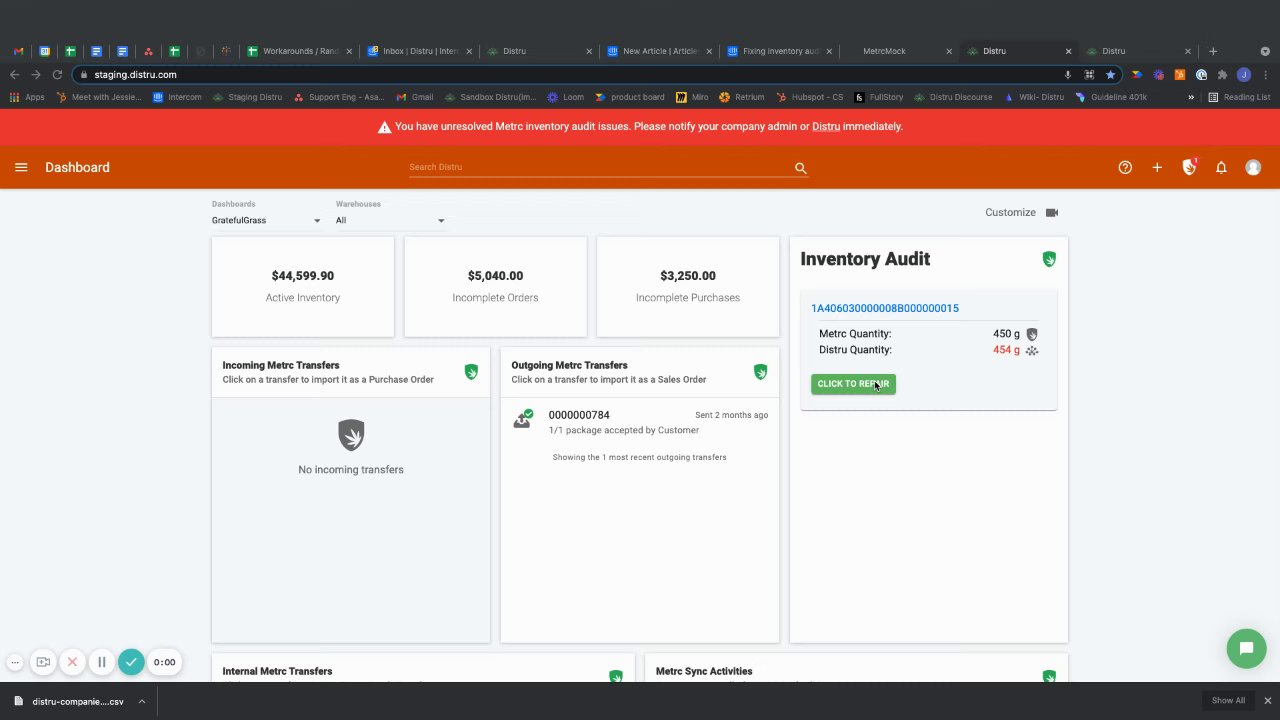Viewport: 1280px width, 720px height.
Task: Click the shield icon in Outgoing Metrc Transfers
Action: pos(760,372)
